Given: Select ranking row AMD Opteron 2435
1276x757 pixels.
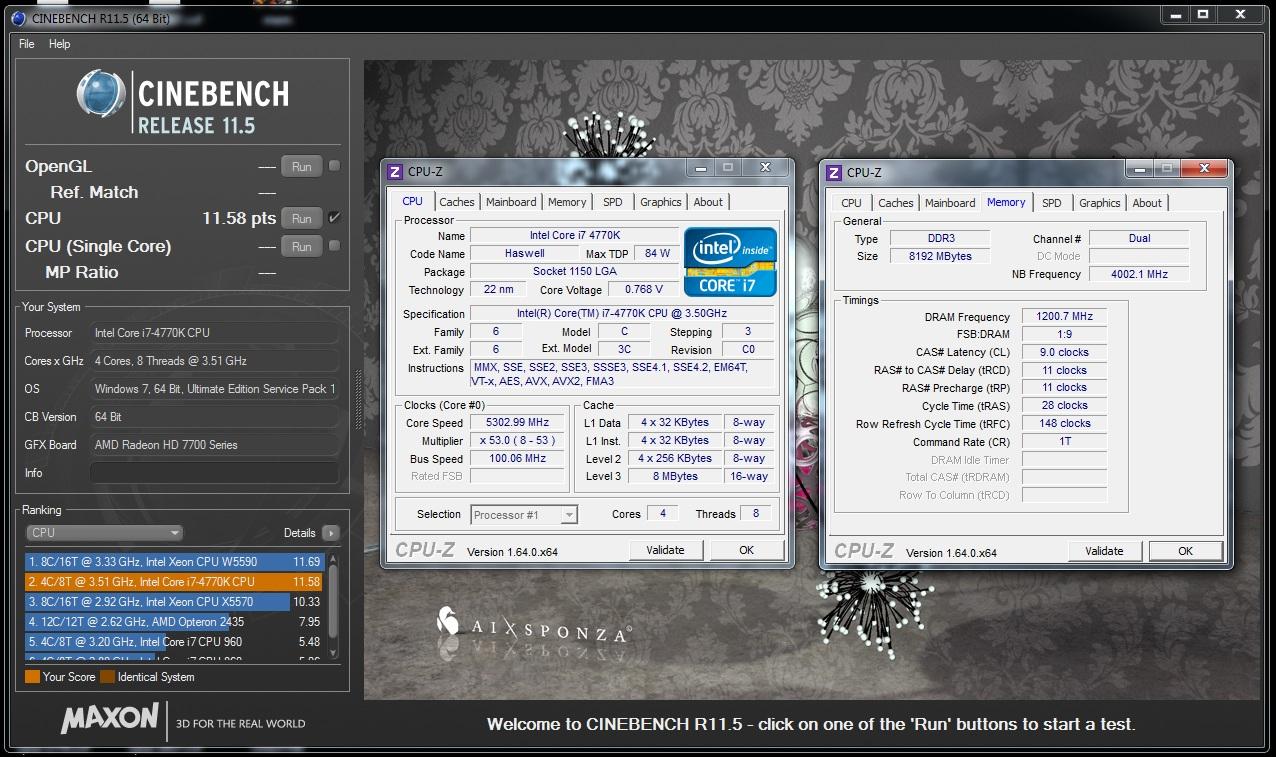Looking at the screenshot, I should [x=174, y=622].
